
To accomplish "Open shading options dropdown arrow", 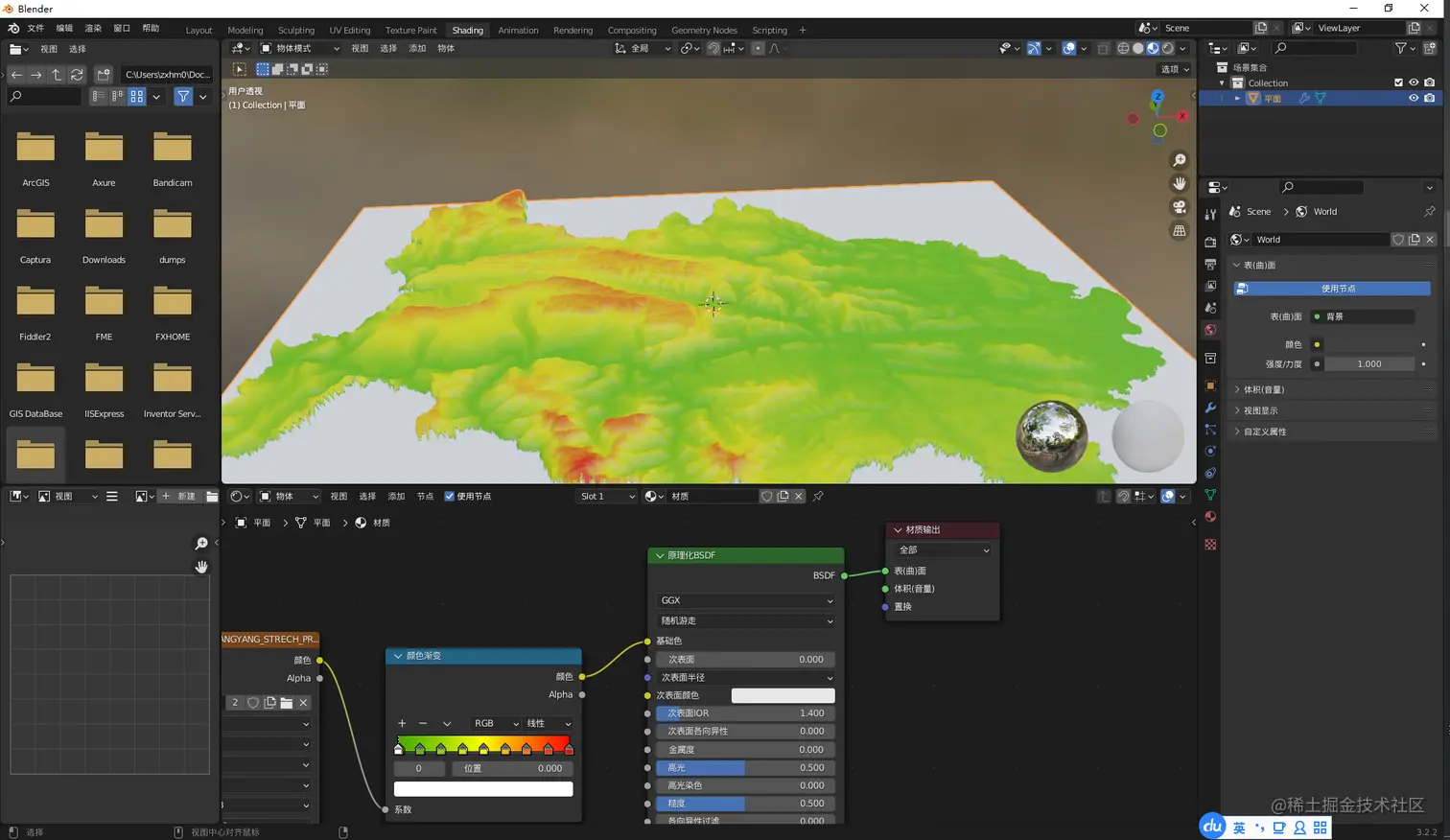I will coord(1182,48).
